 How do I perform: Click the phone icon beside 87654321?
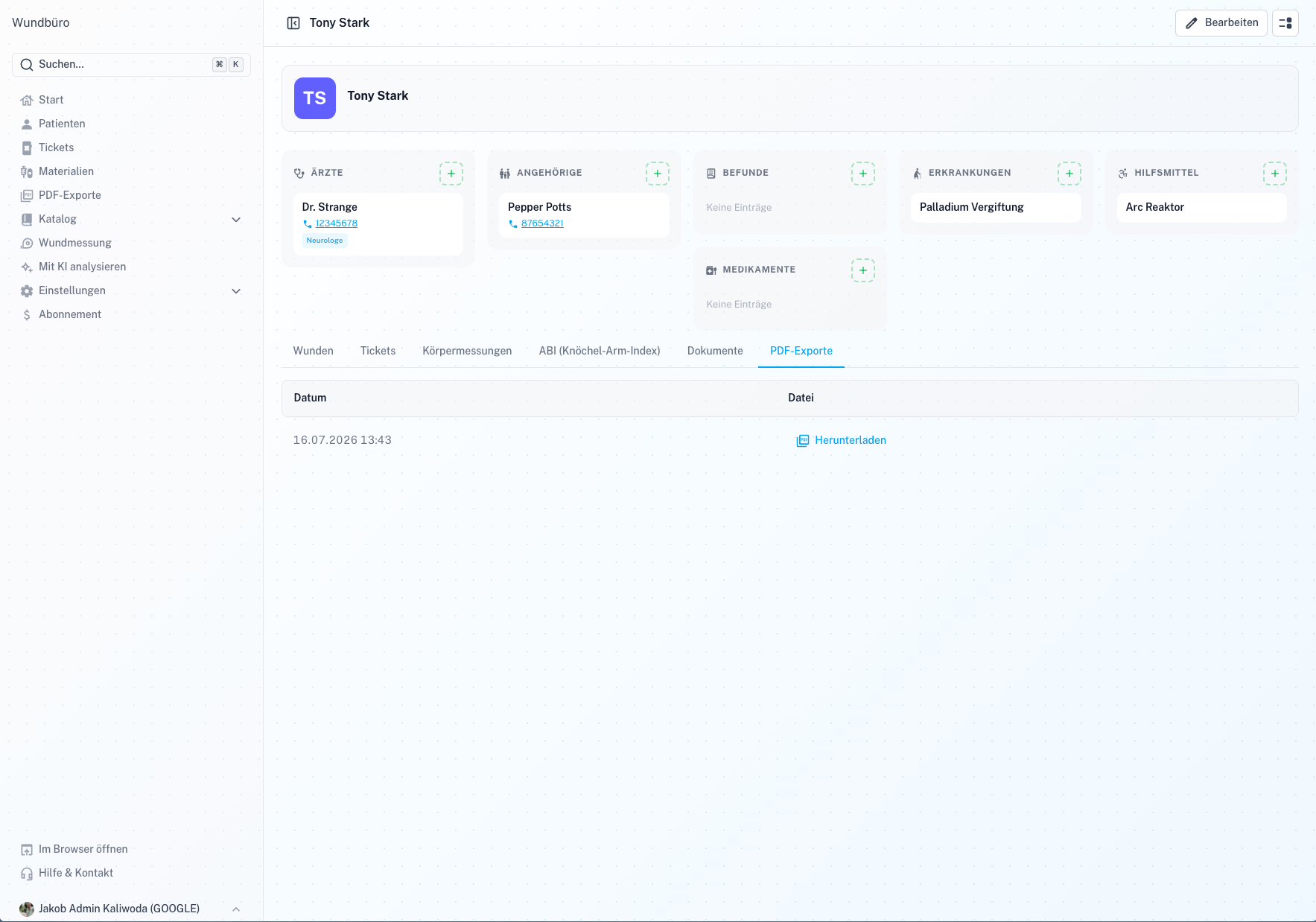tap(513, 223)
